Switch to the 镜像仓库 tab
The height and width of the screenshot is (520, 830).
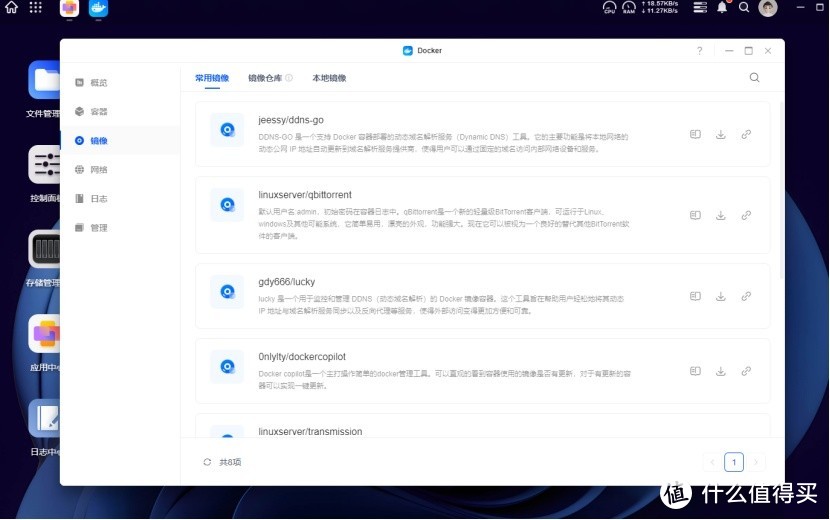click(265, 78)
